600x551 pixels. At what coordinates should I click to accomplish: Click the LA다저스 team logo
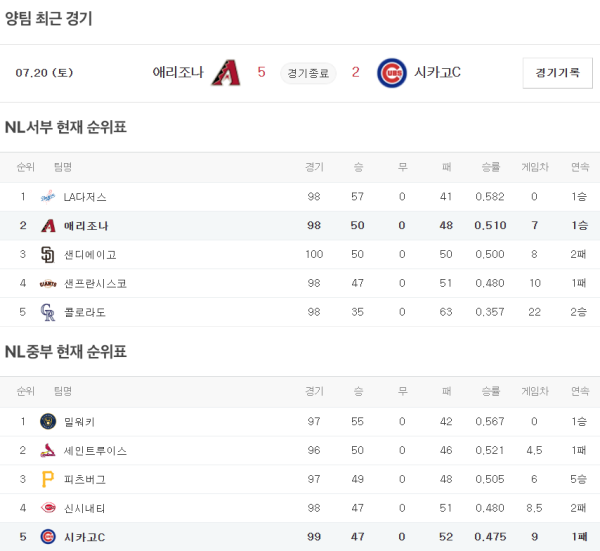(47, 197)
